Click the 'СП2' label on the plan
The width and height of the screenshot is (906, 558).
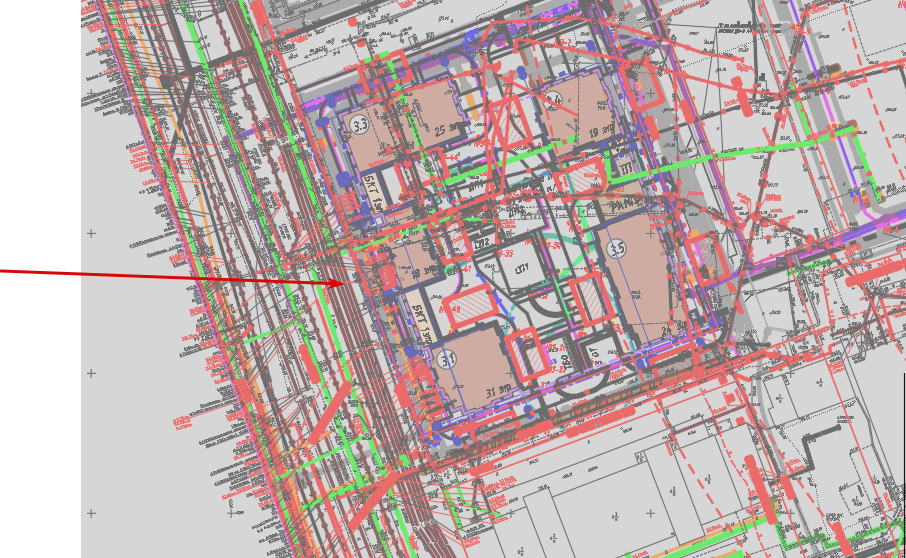pos(481,242)
